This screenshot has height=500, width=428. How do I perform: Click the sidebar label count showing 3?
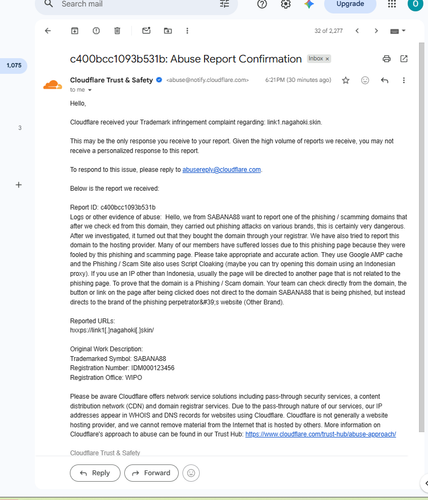tap(20, 128)
